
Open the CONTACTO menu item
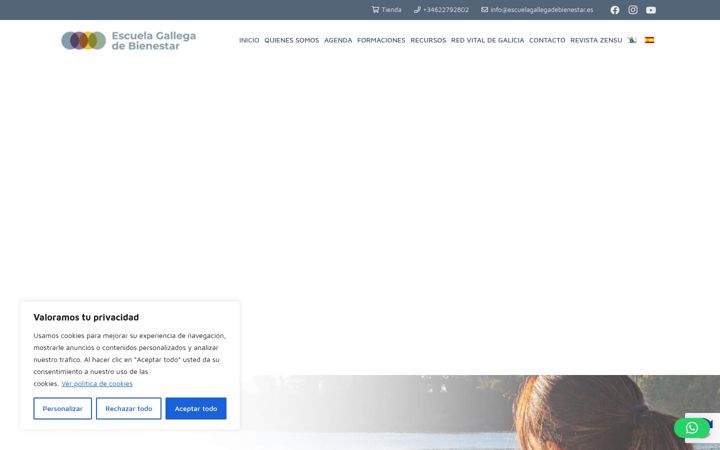pyautogui.click(x=547, y=40)
